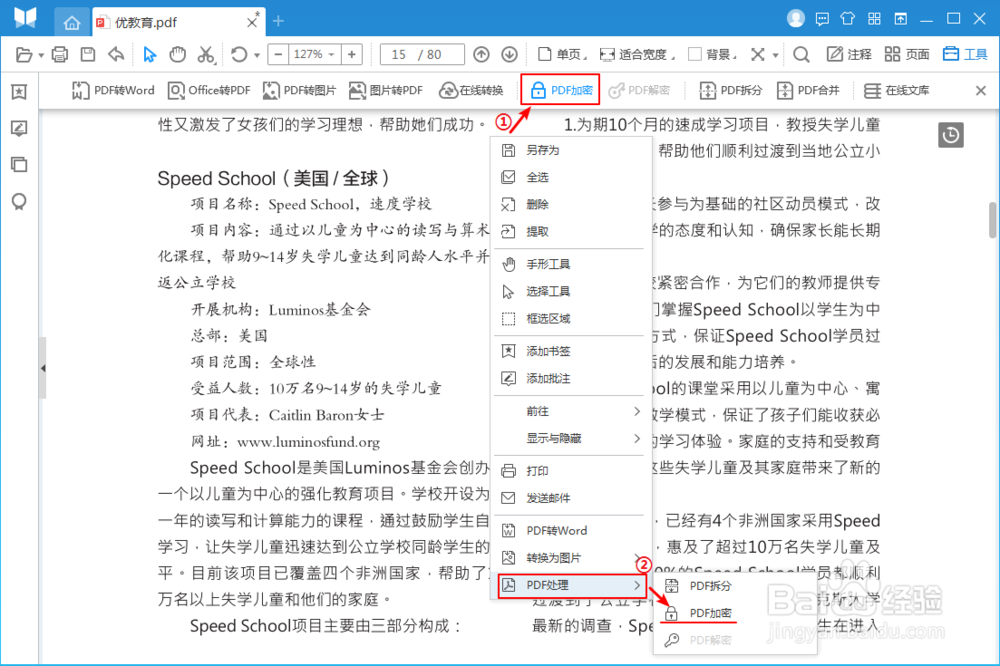The width and height of the screenshot is (1000, 666).
Task: Click zoom in plus button
Action: (351, 55)
